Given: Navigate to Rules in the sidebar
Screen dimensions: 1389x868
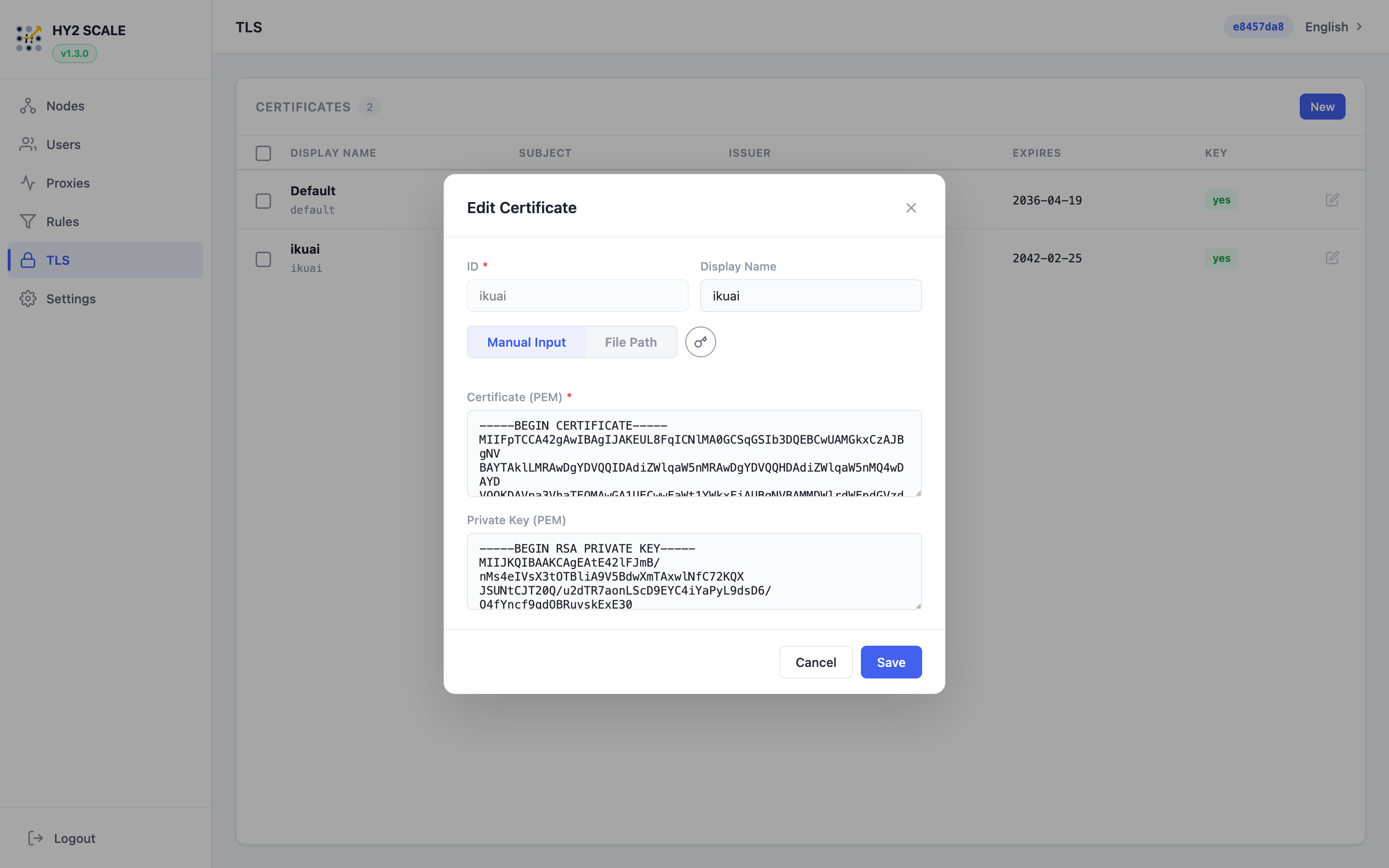Looking at the screenshot, I should [63, 222].
